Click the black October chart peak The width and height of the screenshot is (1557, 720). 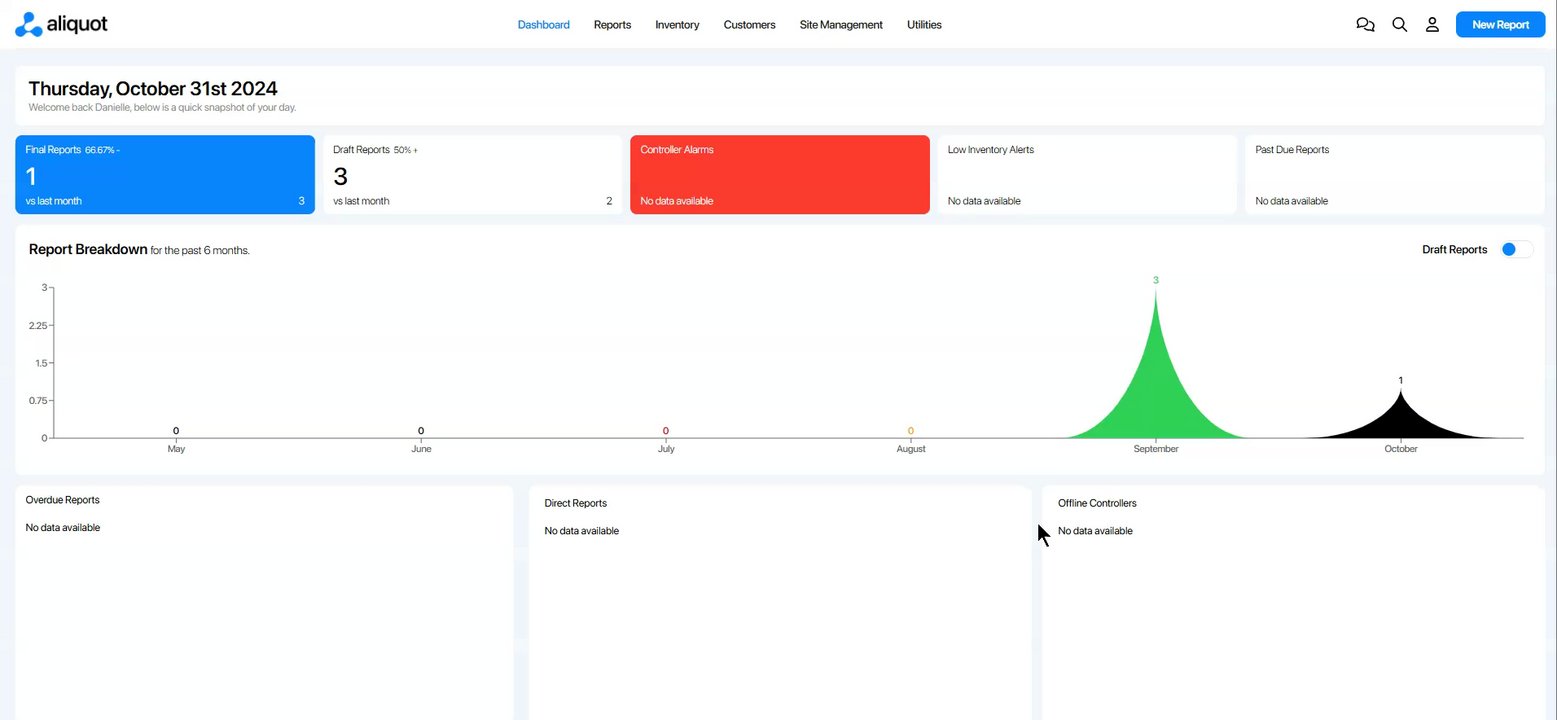click(x=1401, y=420)
